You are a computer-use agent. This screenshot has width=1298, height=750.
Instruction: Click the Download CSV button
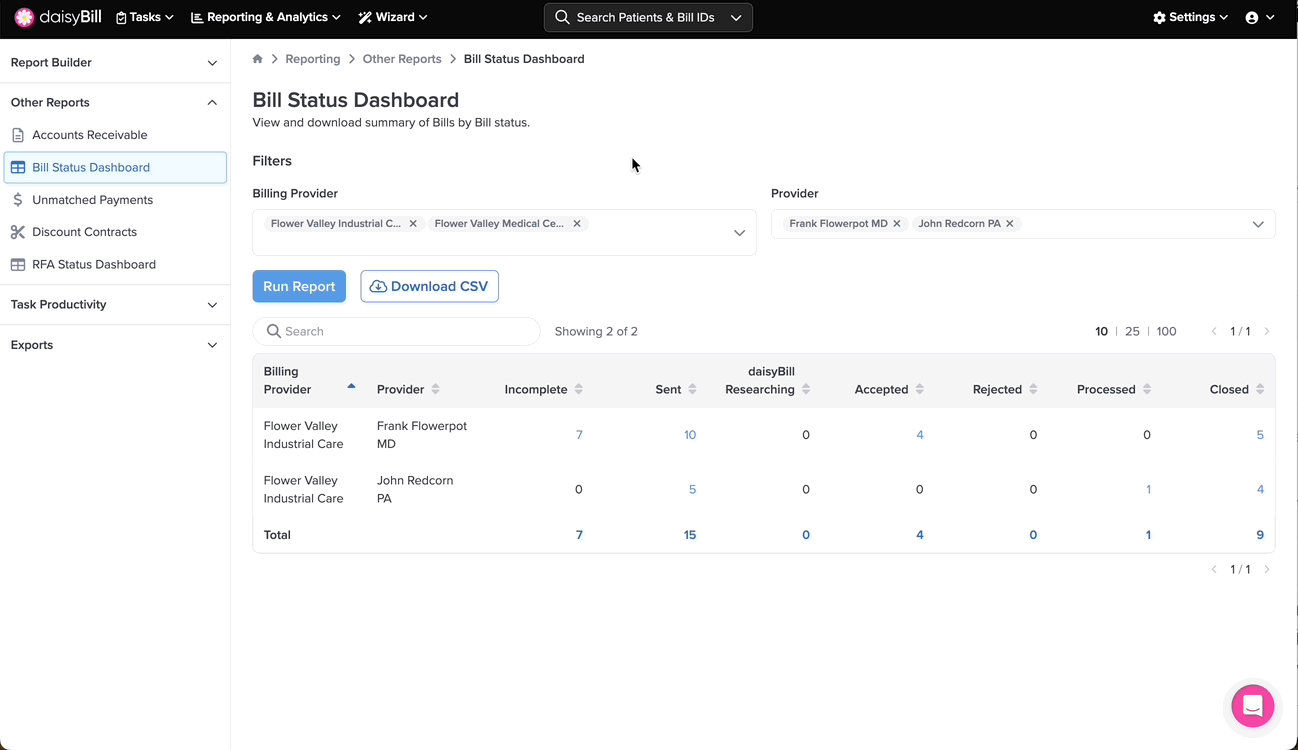point(429,286)
